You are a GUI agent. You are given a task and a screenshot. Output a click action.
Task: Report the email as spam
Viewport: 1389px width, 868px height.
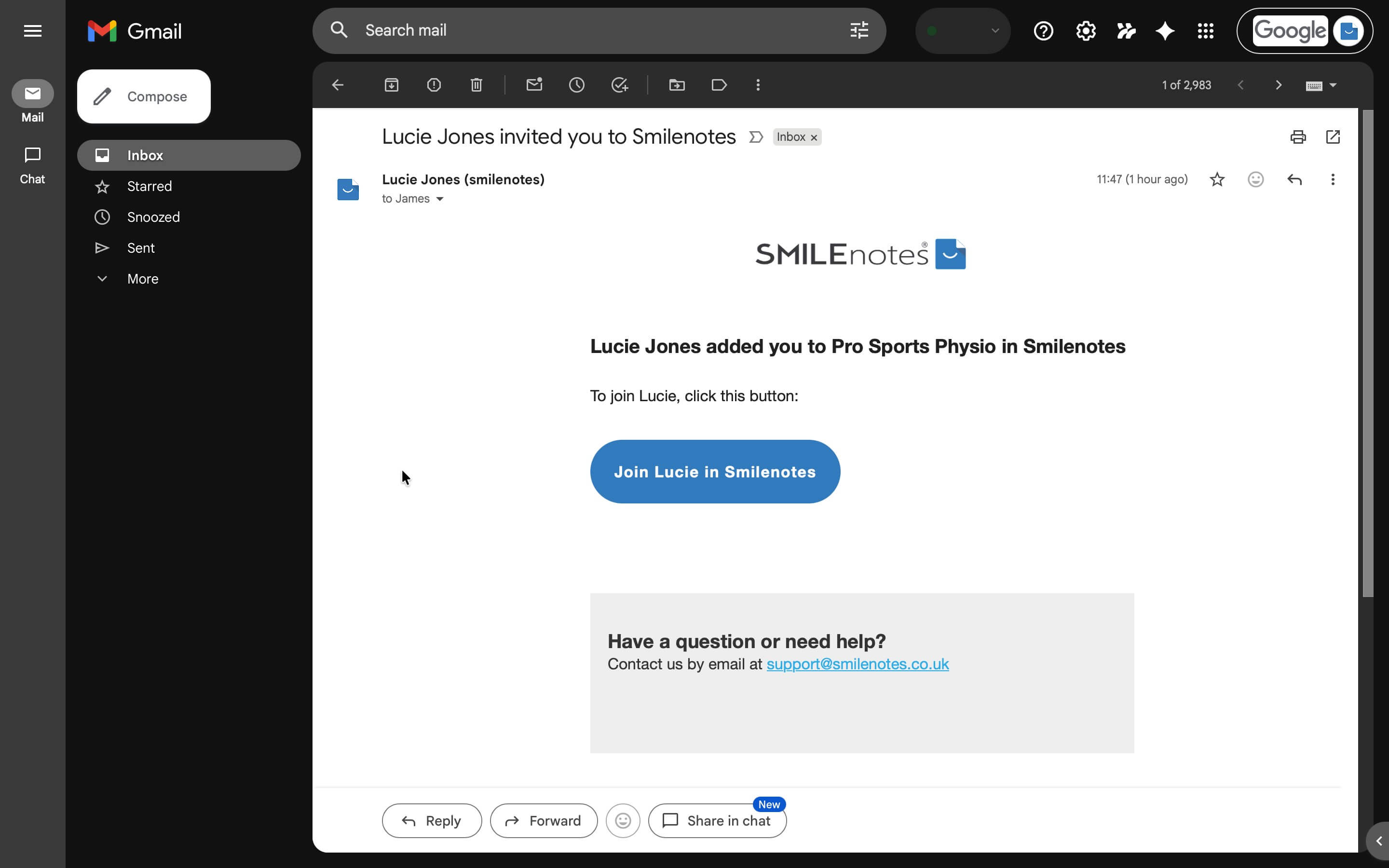click(434, 84)
